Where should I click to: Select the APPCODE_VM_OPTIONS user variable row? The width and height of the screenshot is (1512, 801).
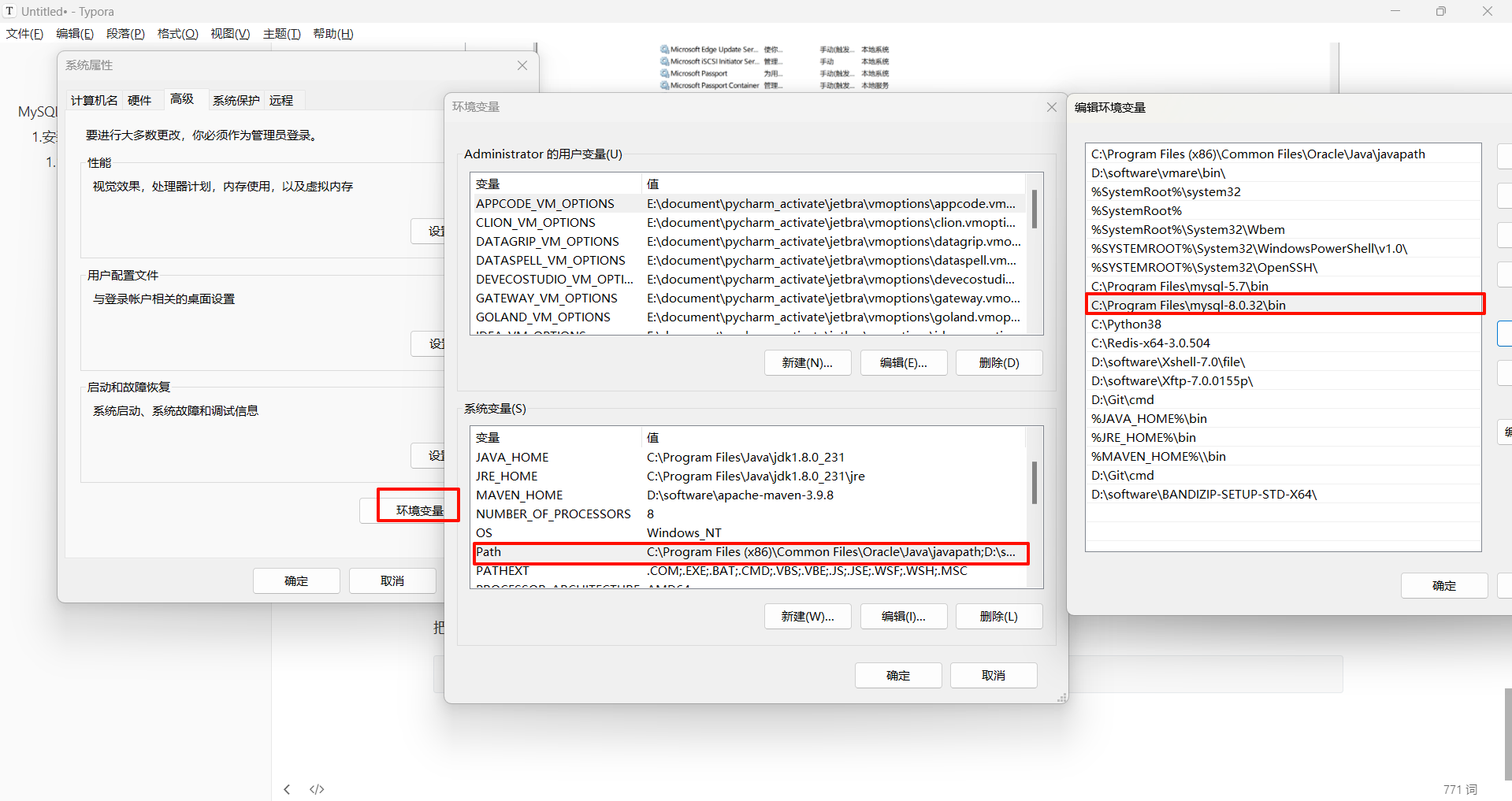[x=749, y=204]
